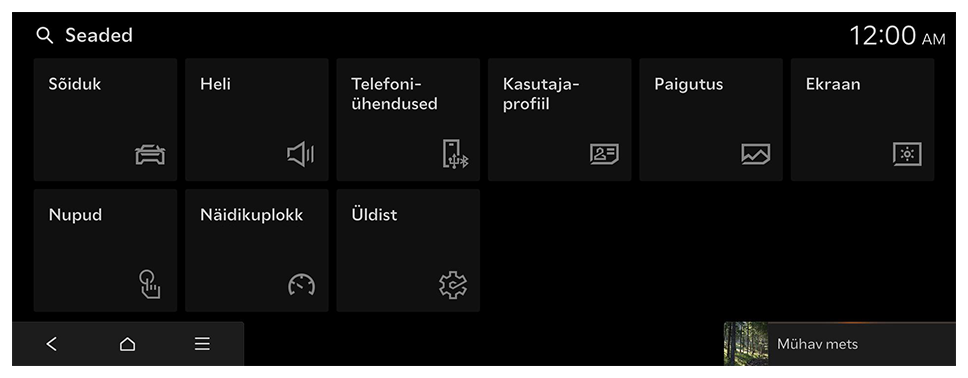Click the speaker icon in Heli tile

(301, 154)
